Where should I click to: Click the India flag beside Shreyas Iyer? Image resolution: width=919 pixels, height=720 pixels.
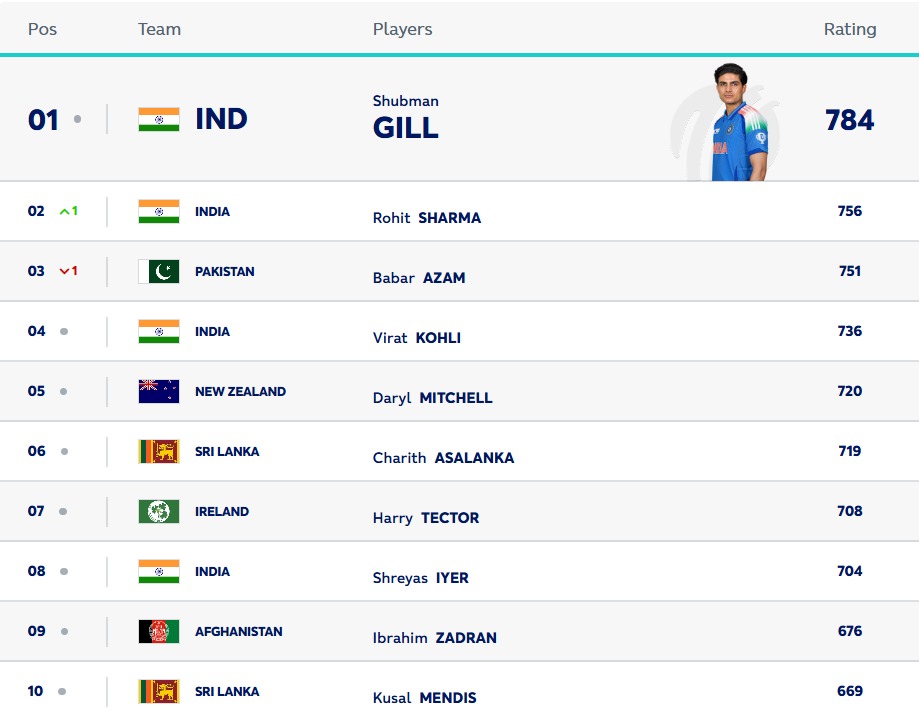point(159,572)
